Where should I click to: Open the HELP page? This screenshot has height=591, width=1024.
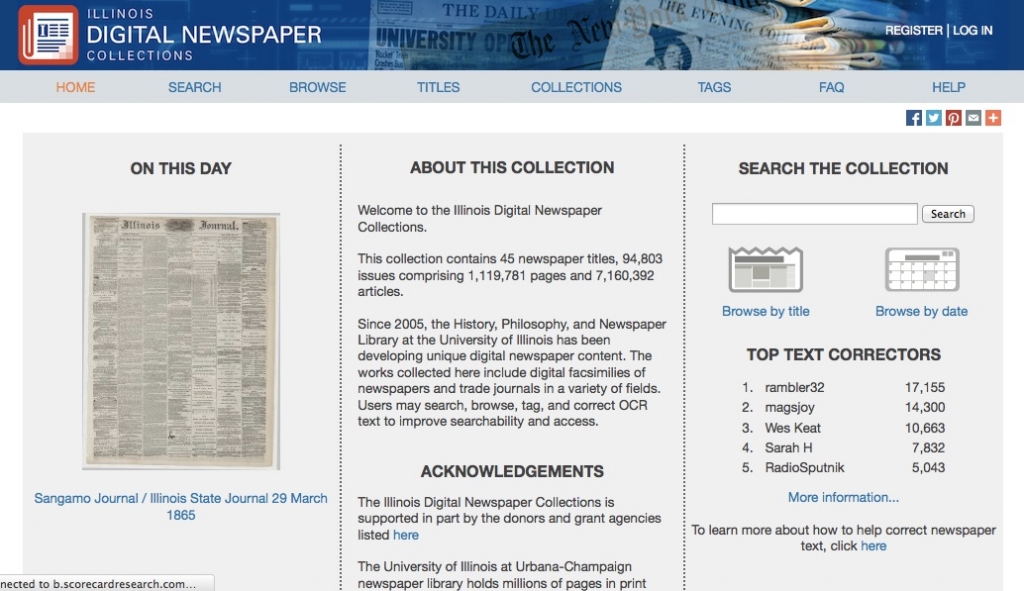click(948, 87)
